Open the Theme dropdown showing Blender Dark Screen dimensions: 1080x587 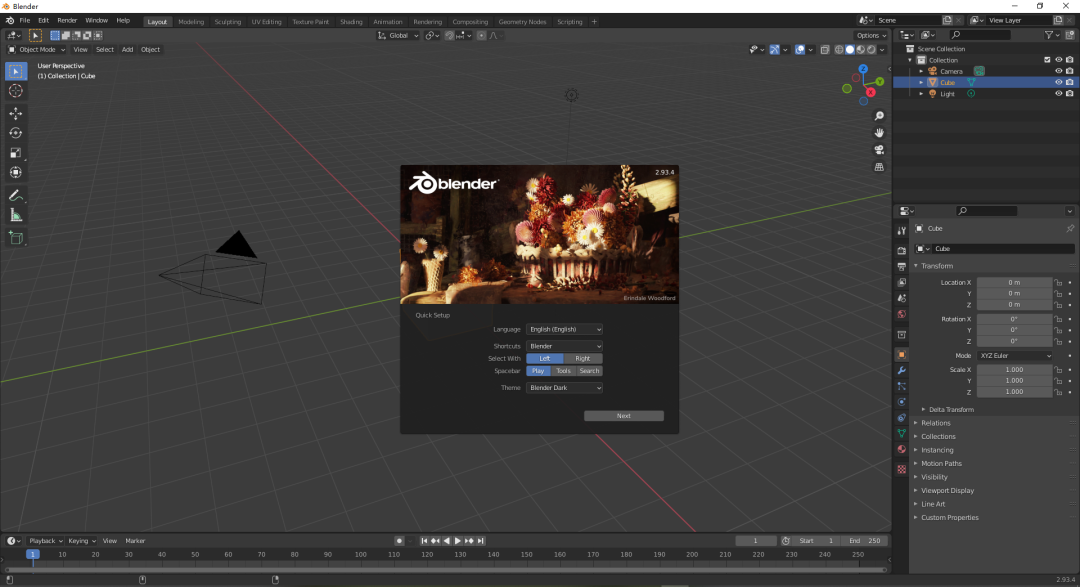click(x=565, y=388)
